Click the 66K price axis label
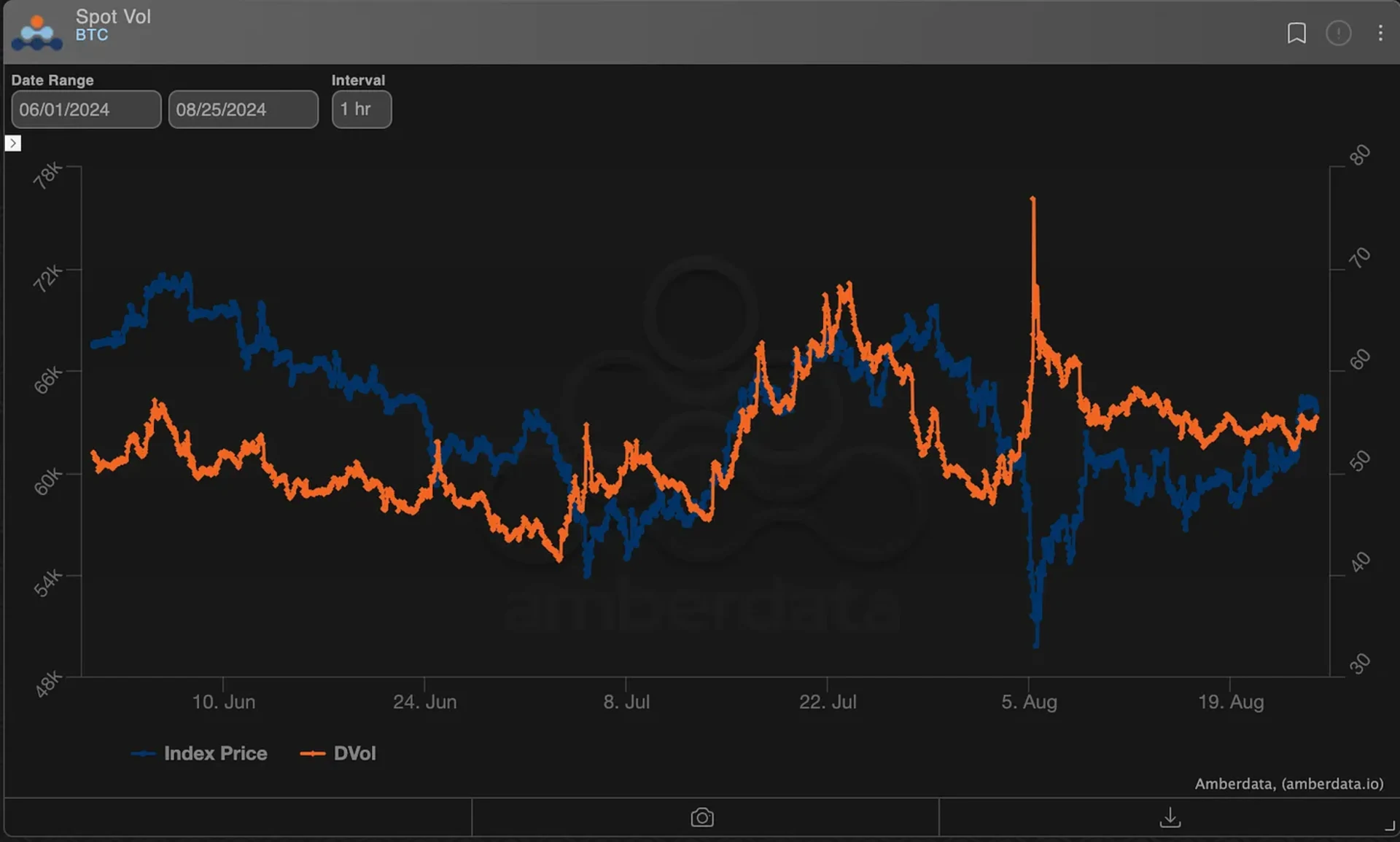Viewport: 1400px width, 842px height. pos(48,380)
